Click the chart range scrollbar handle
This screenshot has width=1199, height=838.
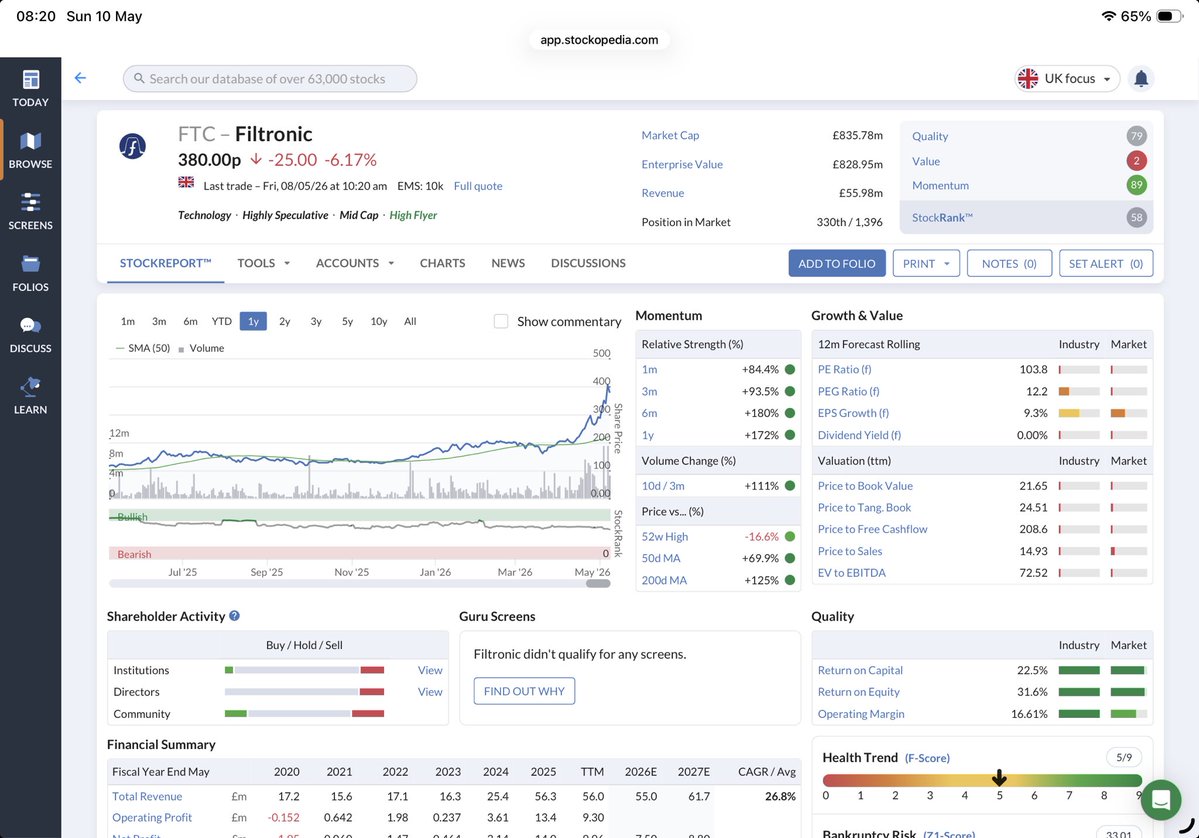pos(598,583)
